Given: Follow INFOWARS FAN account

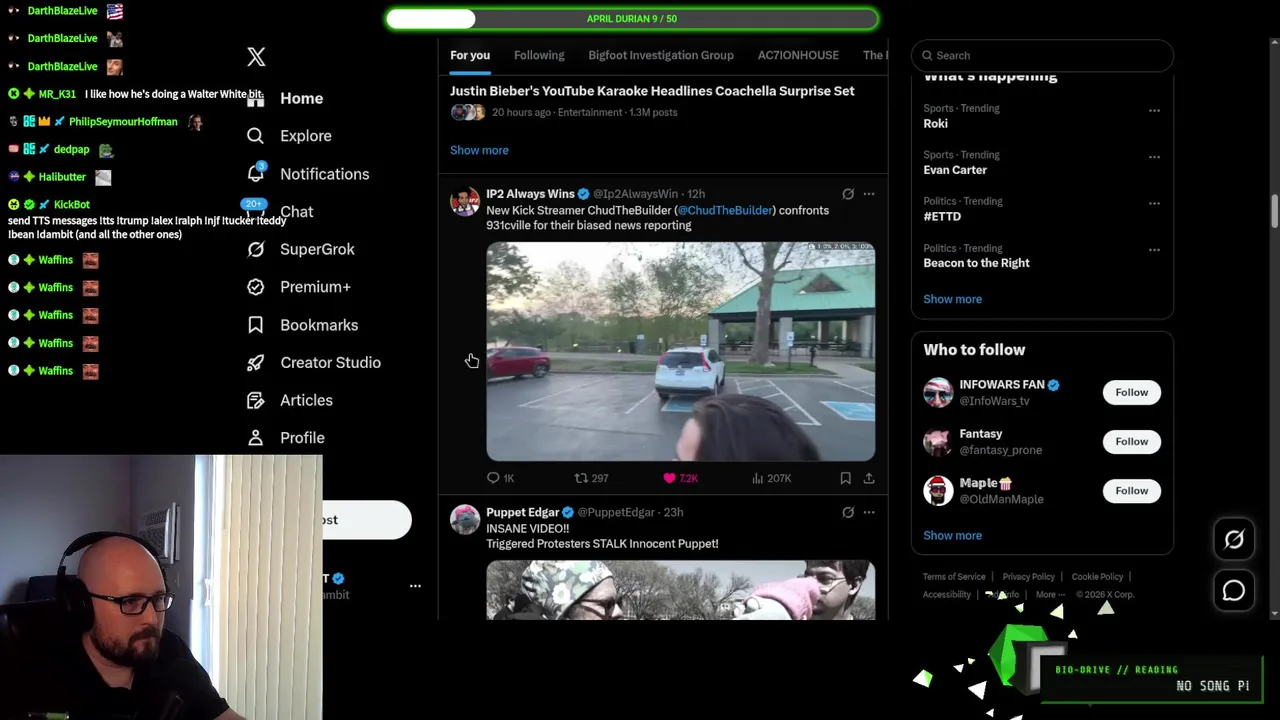Looking at the screenshot, I should (1132, 392).
